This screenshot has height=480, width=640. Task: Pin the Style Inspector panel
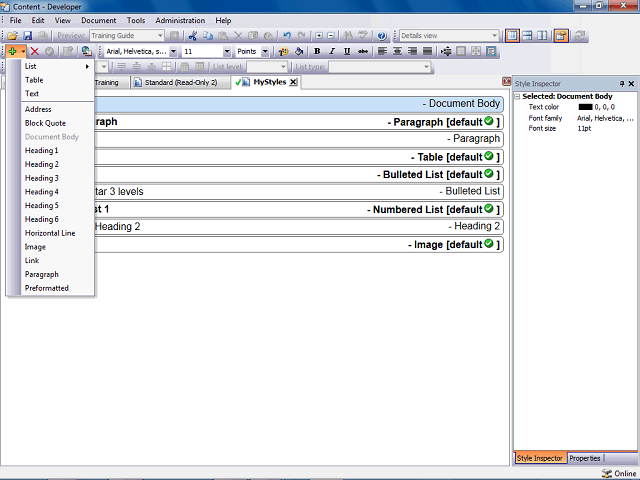point(622,84)
